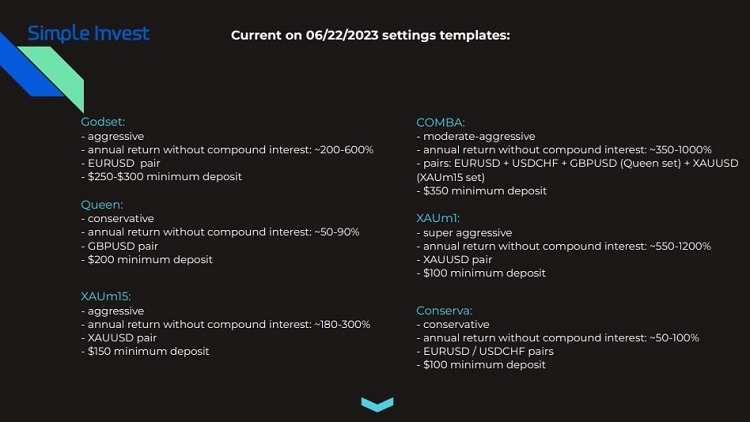
Task: Select the Godset template heading
Action: coord(103,122)
